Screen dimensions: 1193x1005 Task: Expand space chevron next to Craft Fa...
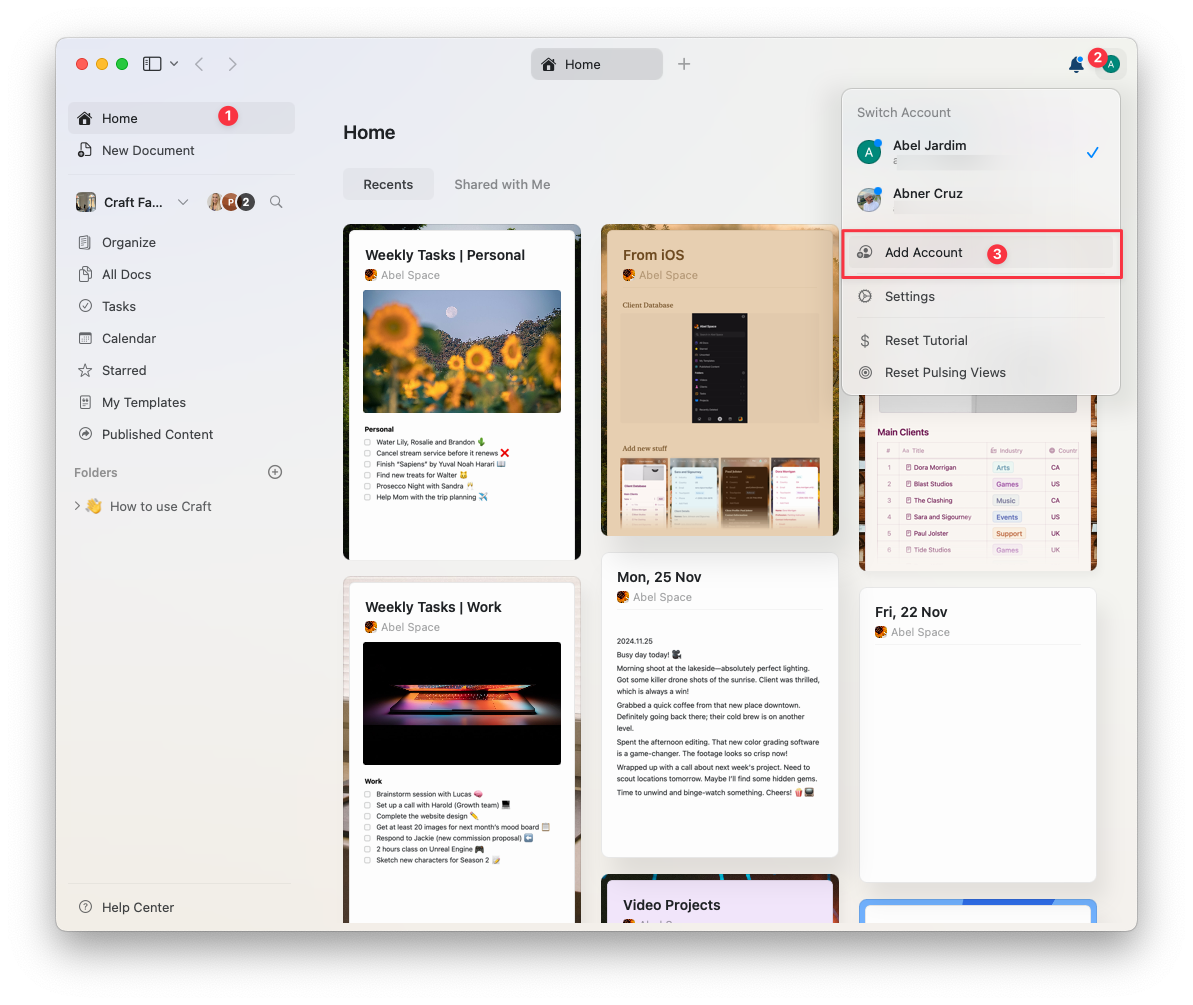pyautogui.click(x=183, y=202)
